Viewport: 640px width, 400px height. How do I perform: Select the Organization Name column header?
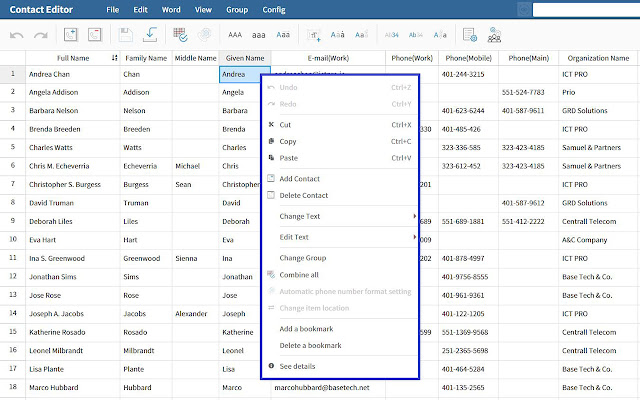point(597,58)
